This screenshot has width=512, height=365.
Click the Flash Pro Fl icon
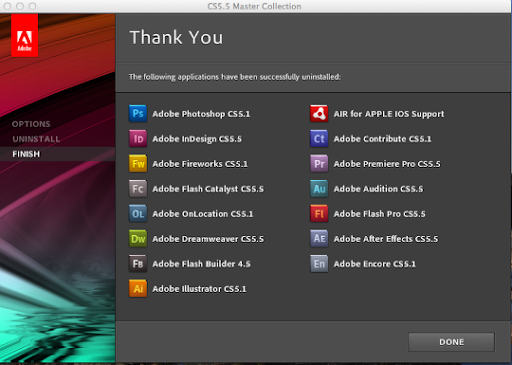tap(319, 214)
